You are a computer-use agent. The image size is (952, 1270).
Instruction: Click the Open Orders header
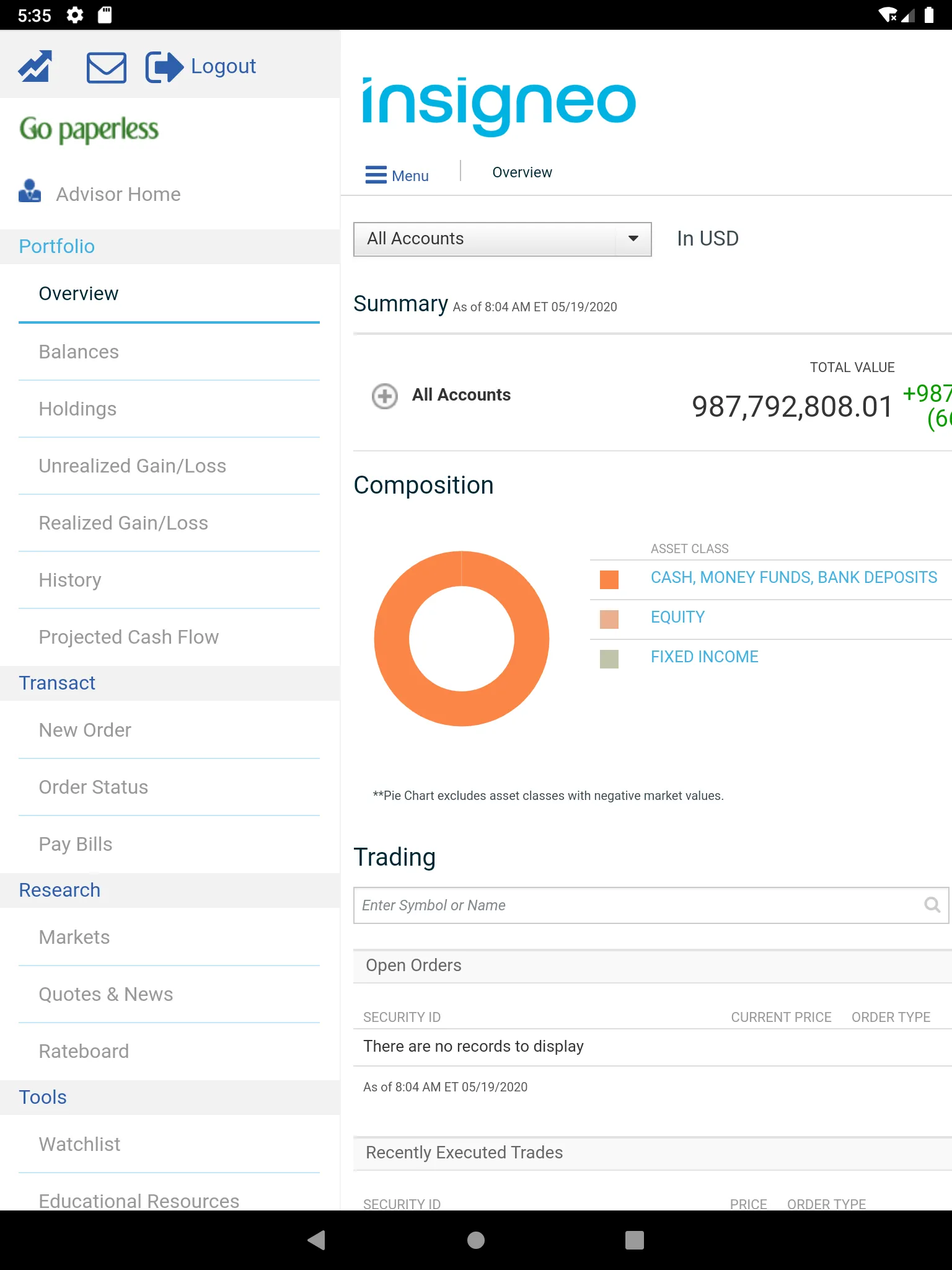[653, 966]
